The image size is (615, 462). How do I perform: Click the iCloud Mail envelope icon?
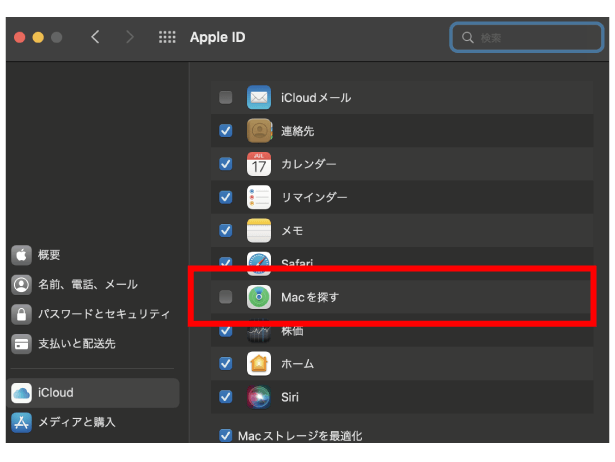259,98
